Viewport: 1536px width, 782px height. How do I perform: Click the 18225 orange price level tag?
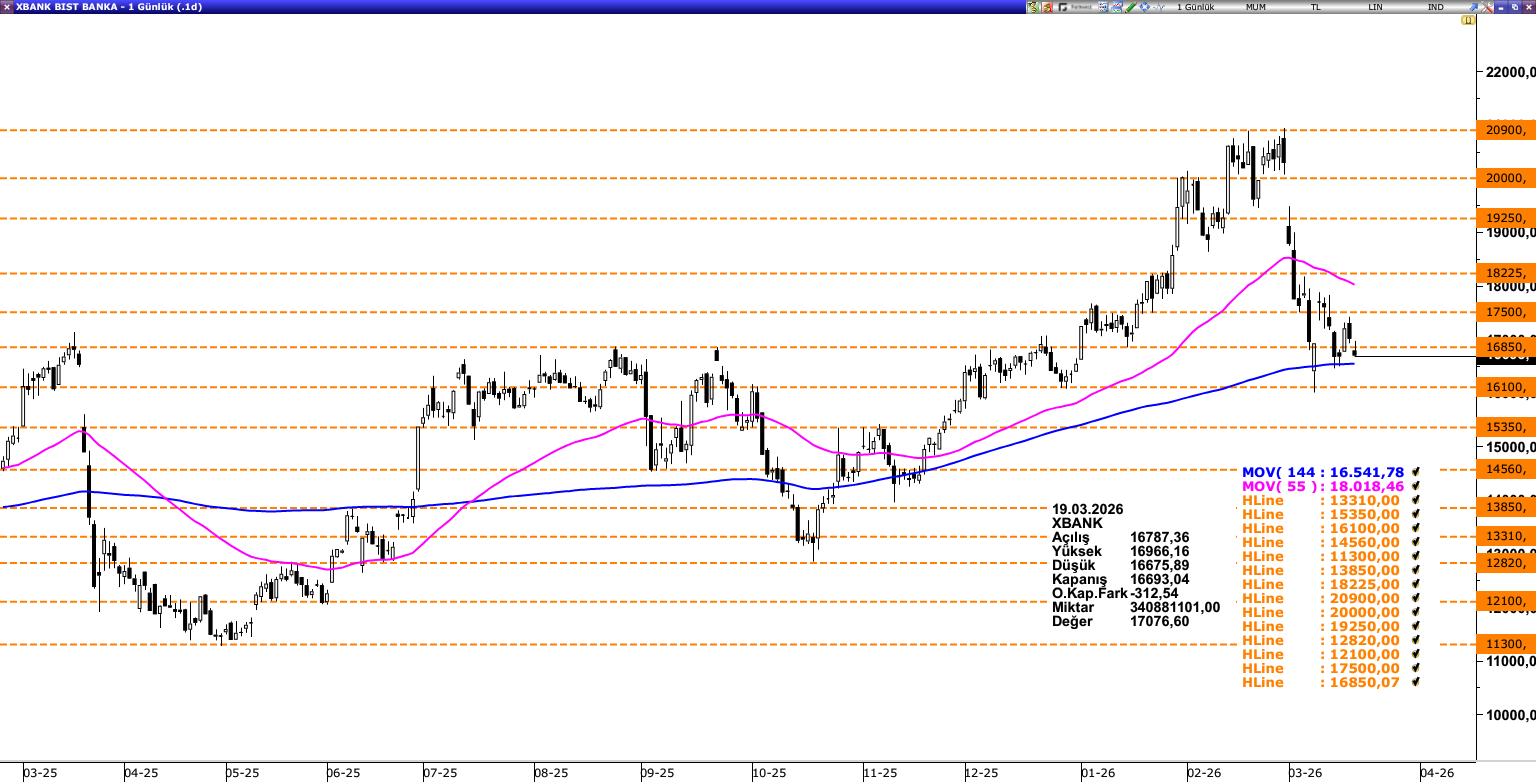(x=1505, y=273)
